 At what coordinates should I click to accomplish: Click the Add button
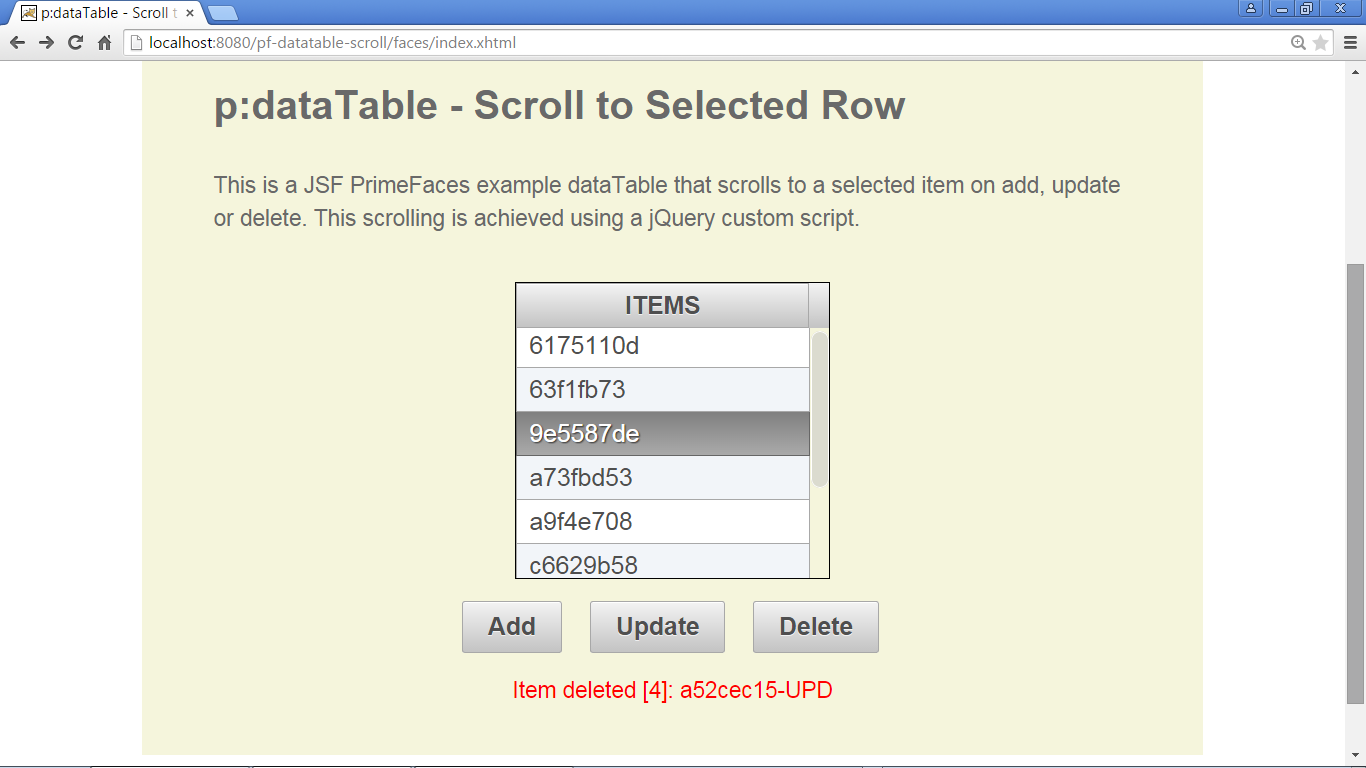pos(512,627)
